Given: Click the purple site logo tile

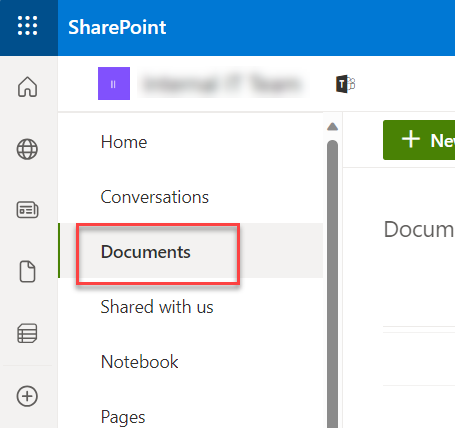Looking at the screenshot, I should [114, 83].
